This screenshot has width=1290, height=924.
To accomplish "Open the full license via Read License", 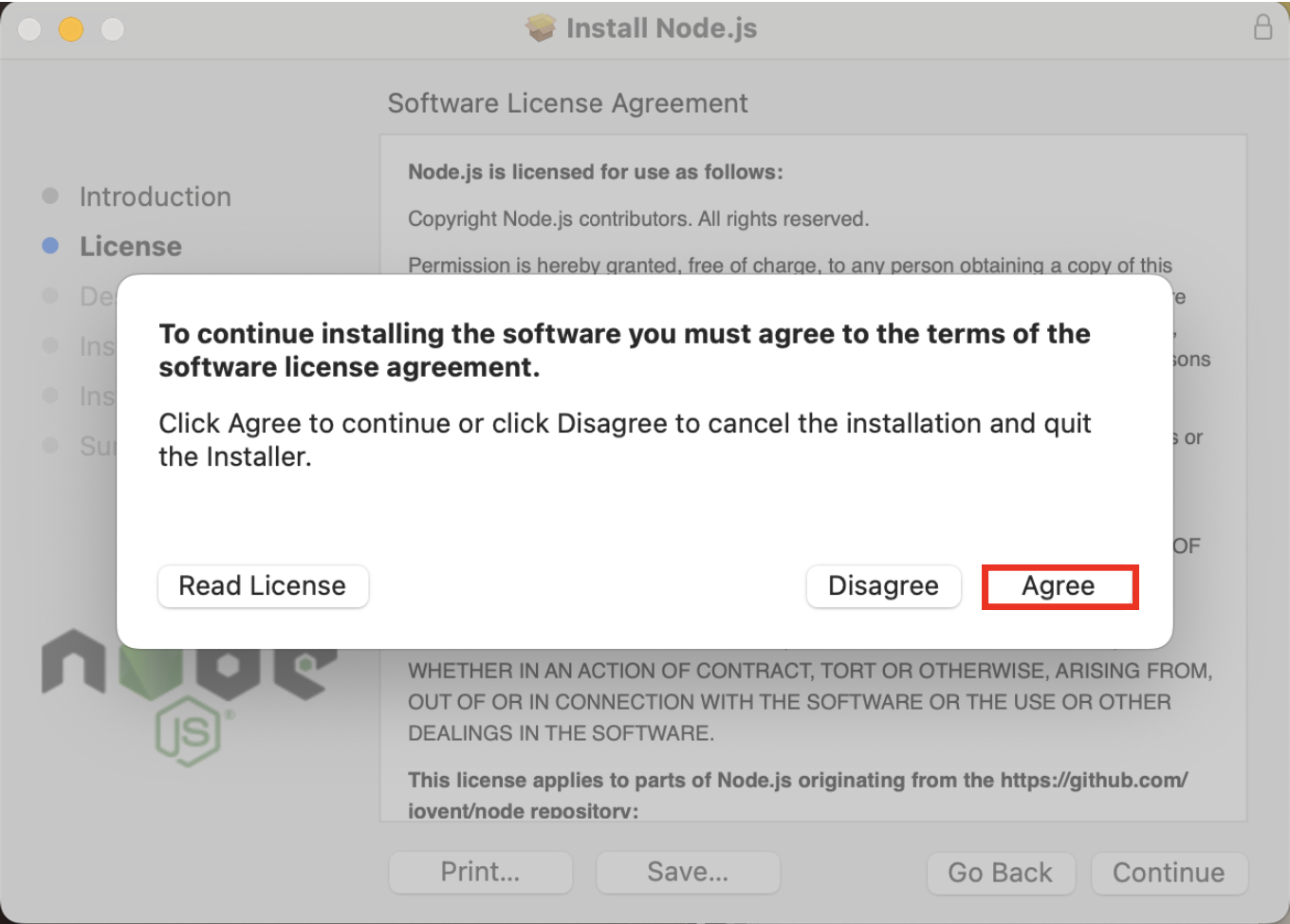I will [x=263, y=585].
